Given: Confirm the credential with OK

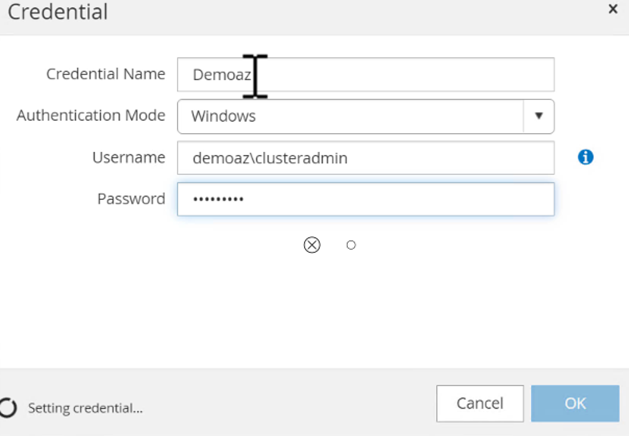Looking at the screenshot, I should click(x=575, y=403).
